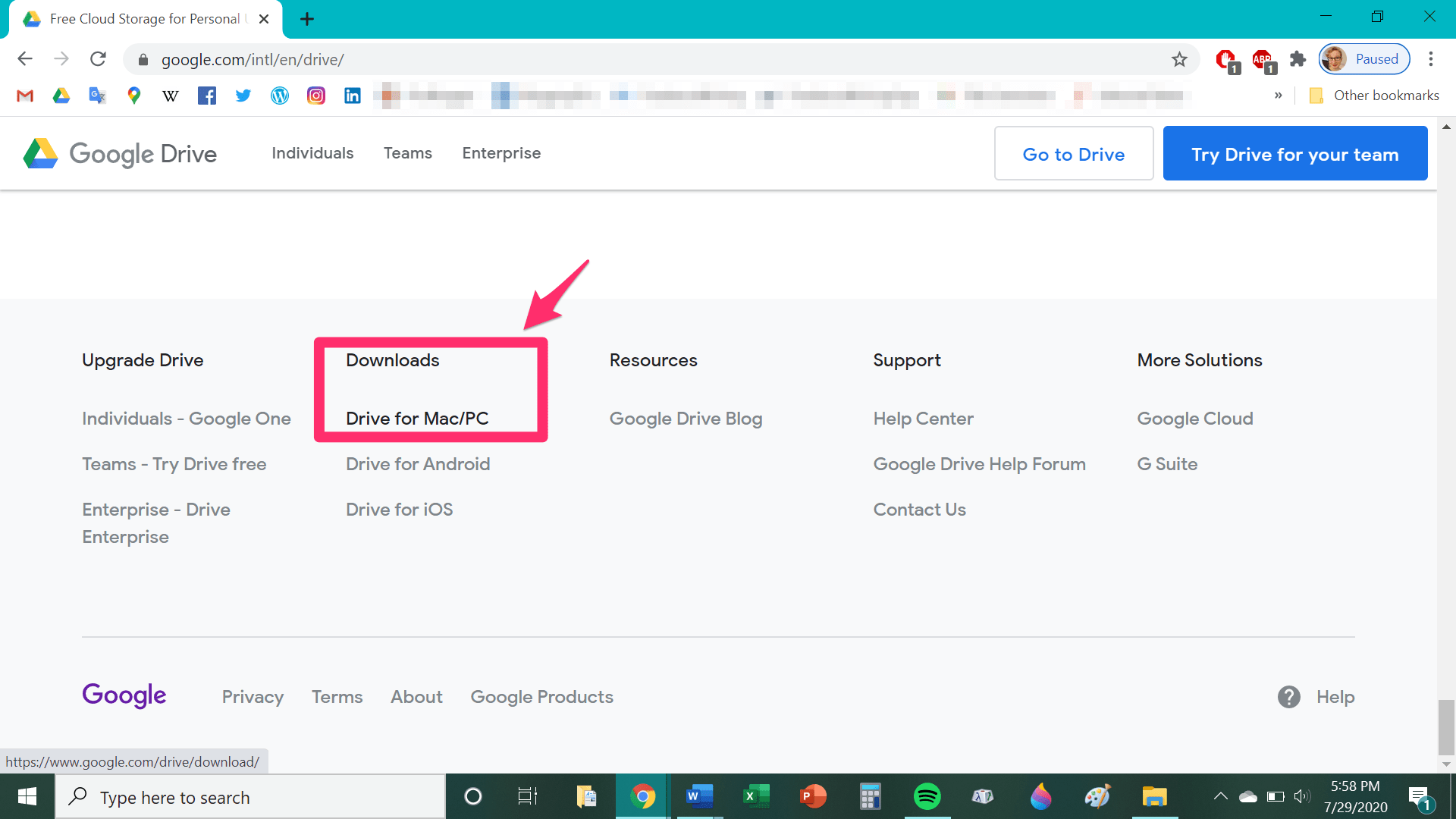
Task: Click the Drive for Mac/PC link
Action: (417, 419)
